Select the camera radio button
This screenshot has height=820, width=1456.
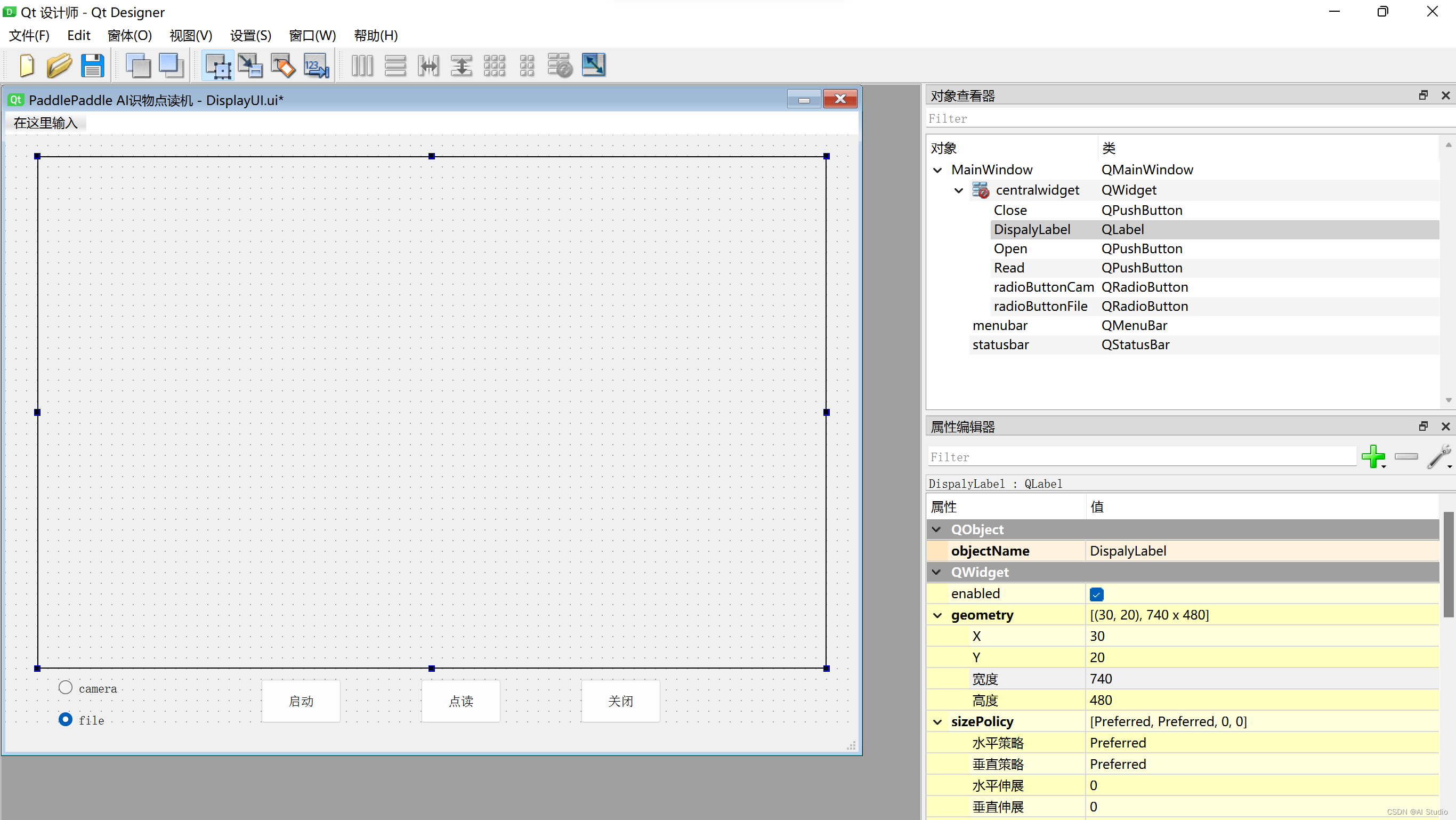click(x=66, y=688)
